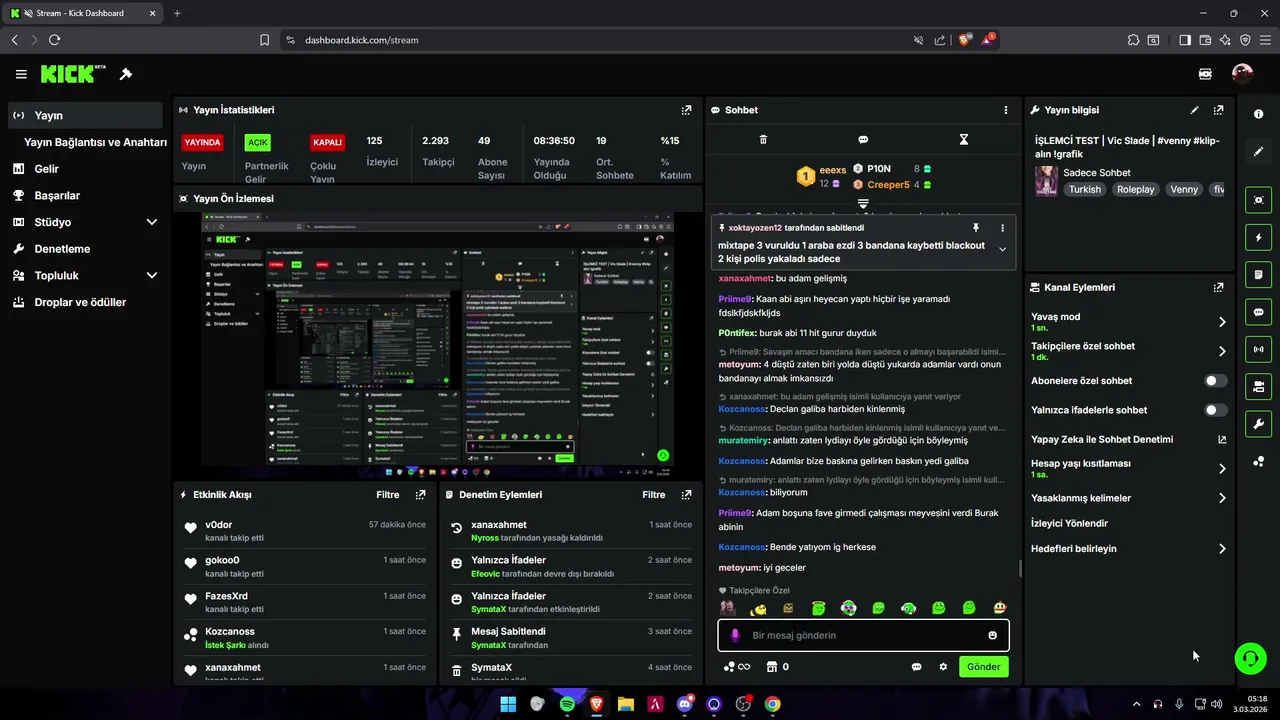Open Hedefleri belirleyin arrow

tap(1222, 549)
